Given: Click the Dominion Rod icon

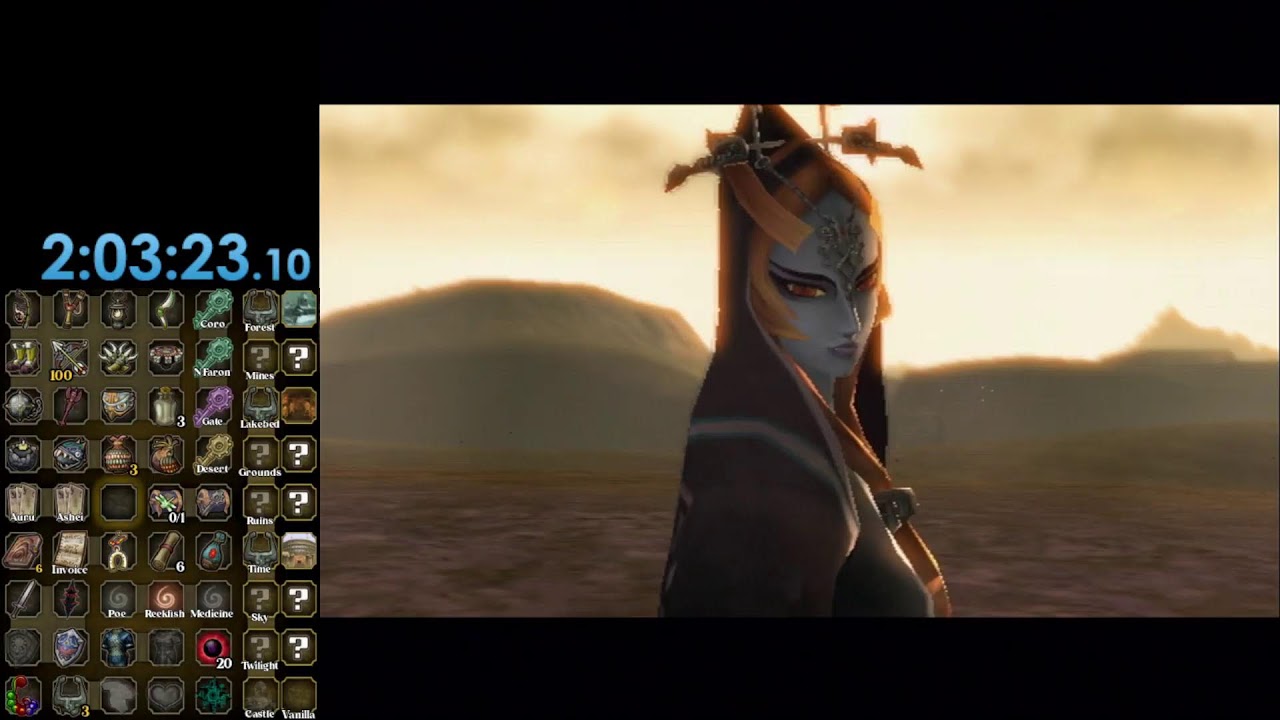Looking at the screenshot, I should tap(70, 405).
